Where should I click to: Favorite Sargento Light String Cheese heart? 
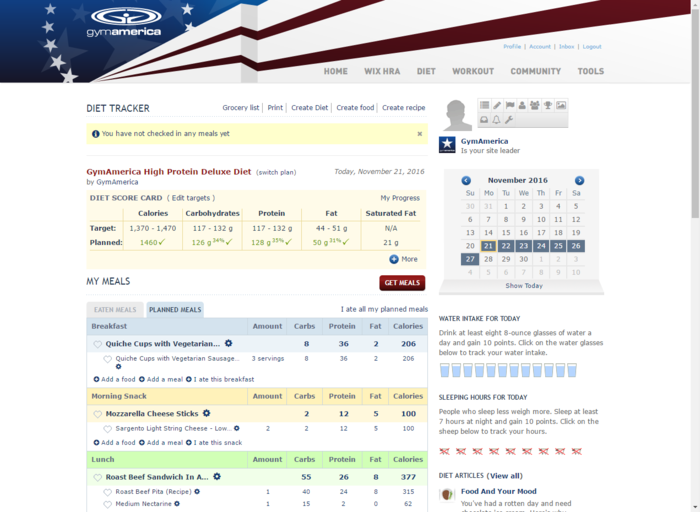pyautogui.click(x=108, y=429)
